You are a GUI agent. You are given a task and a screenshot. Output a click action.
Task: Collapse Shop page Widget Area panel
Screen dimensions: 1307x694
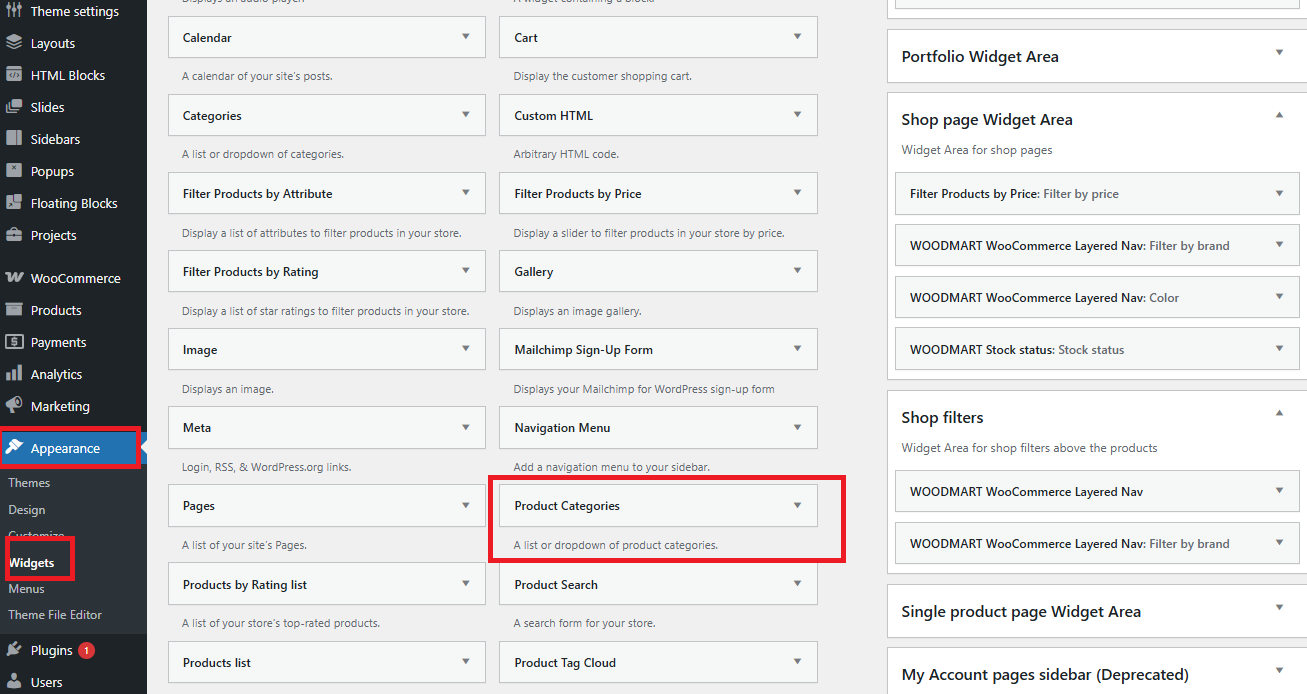[1279, 116]
